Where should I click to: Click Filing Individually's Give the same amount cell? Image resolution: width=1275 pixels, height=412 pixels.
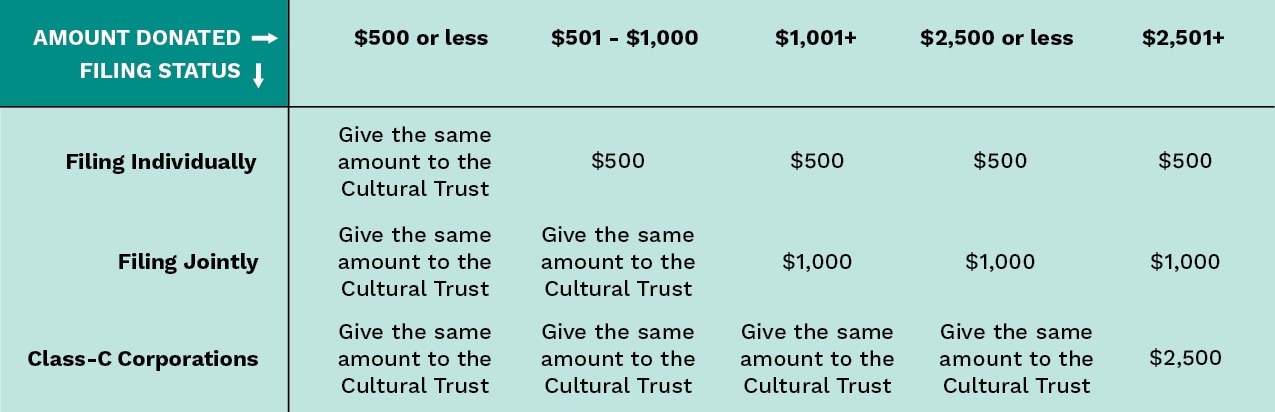click(415, 161)
